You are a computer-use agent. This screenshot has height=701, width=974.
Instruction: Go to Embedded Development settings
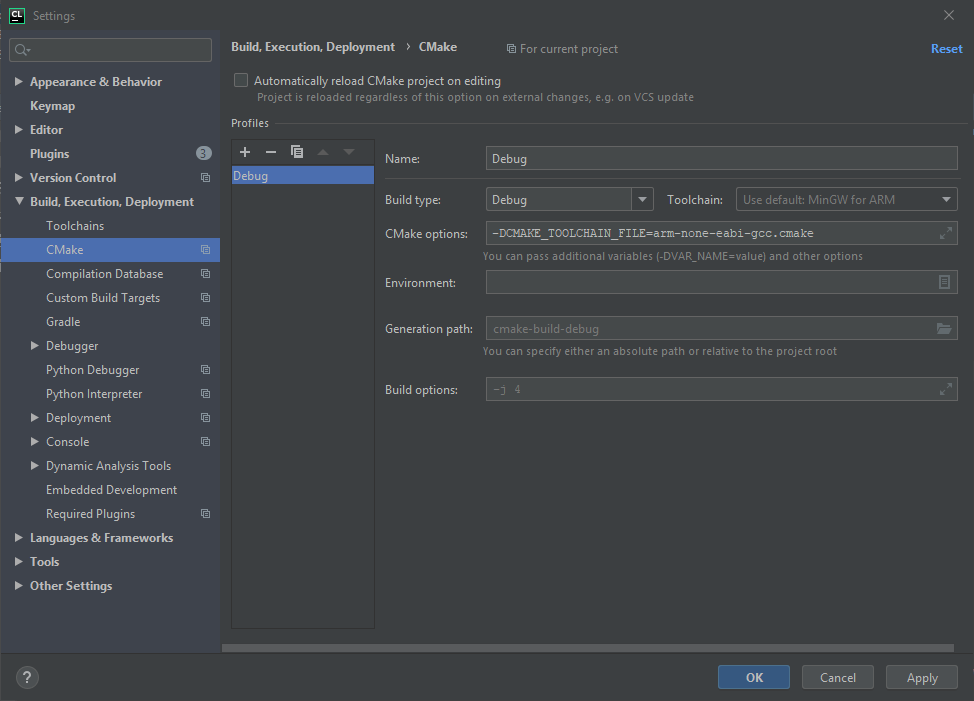[x=110, y=490]
